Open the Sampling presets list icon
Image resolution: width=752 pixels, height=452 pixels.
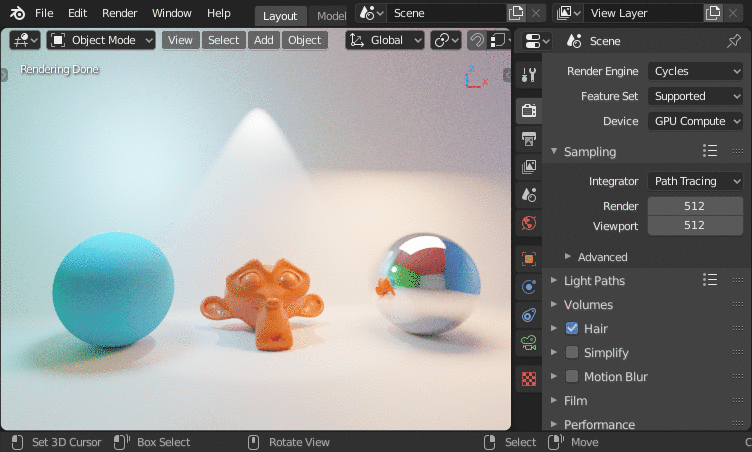point(710,151)
